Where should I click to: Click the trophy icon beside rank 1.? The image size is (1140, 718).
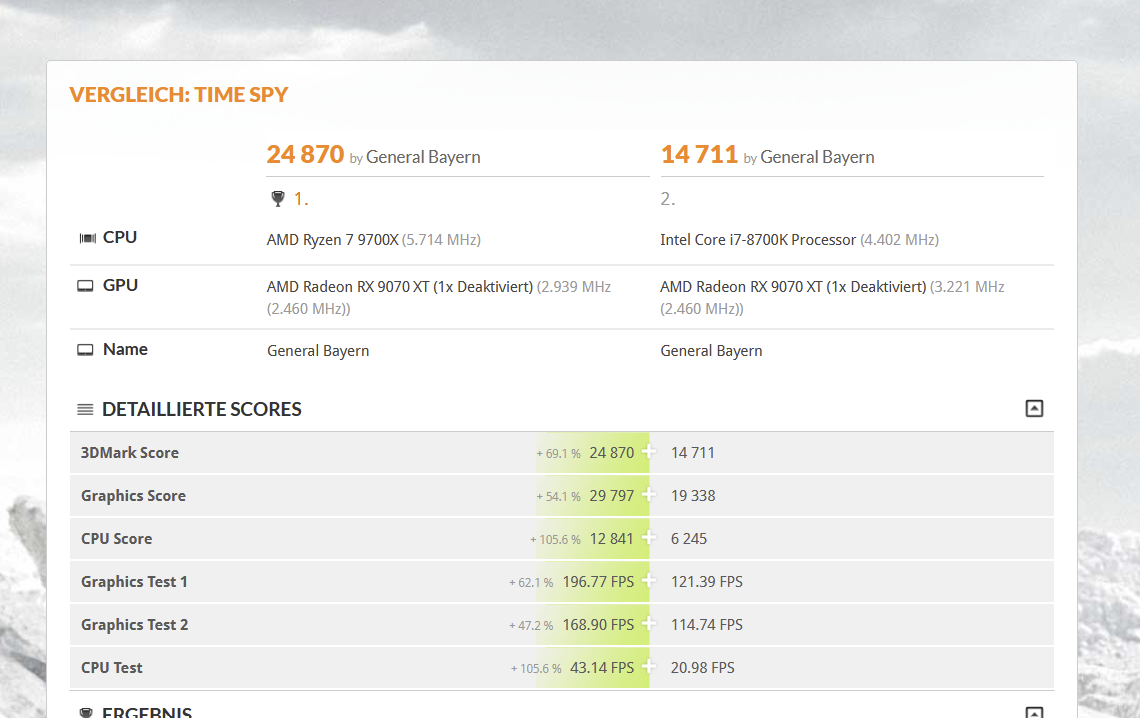tap(278, 198)
